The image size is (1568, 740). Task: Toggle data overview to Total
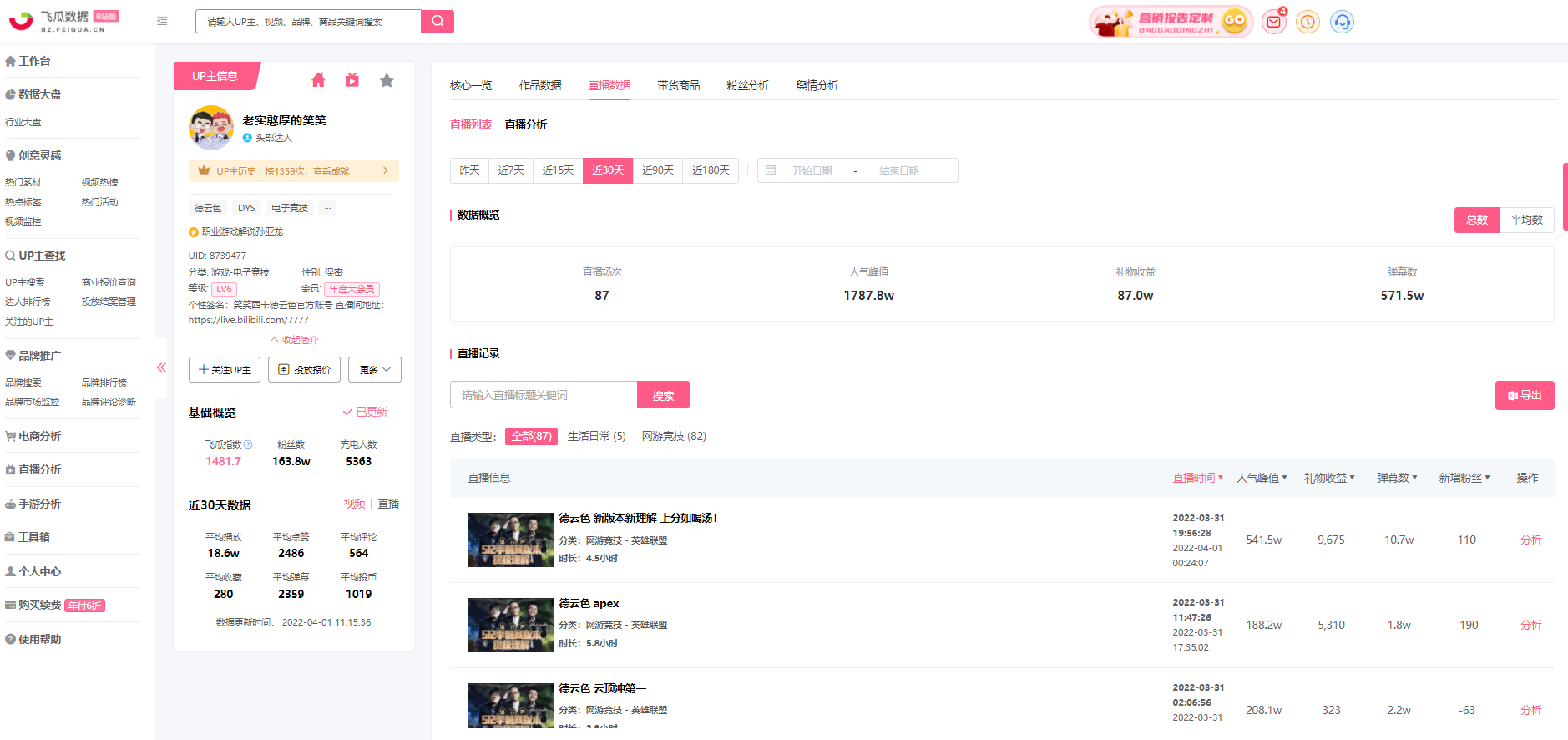point(1477,220)
